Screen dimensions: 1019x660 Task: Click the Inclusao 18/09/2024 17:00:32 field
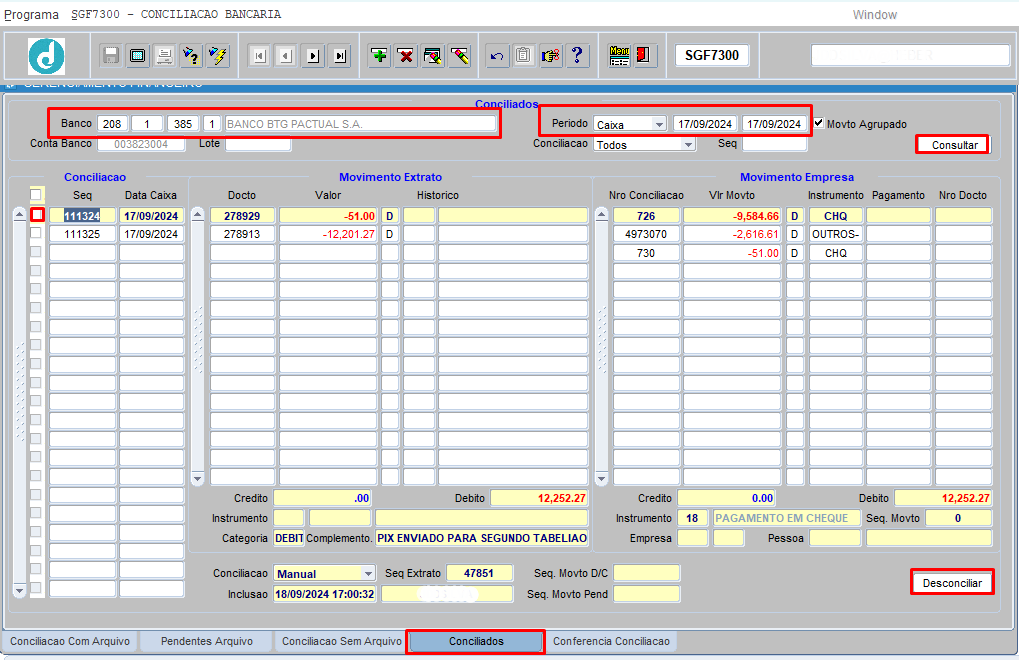(x=324, y=594)
